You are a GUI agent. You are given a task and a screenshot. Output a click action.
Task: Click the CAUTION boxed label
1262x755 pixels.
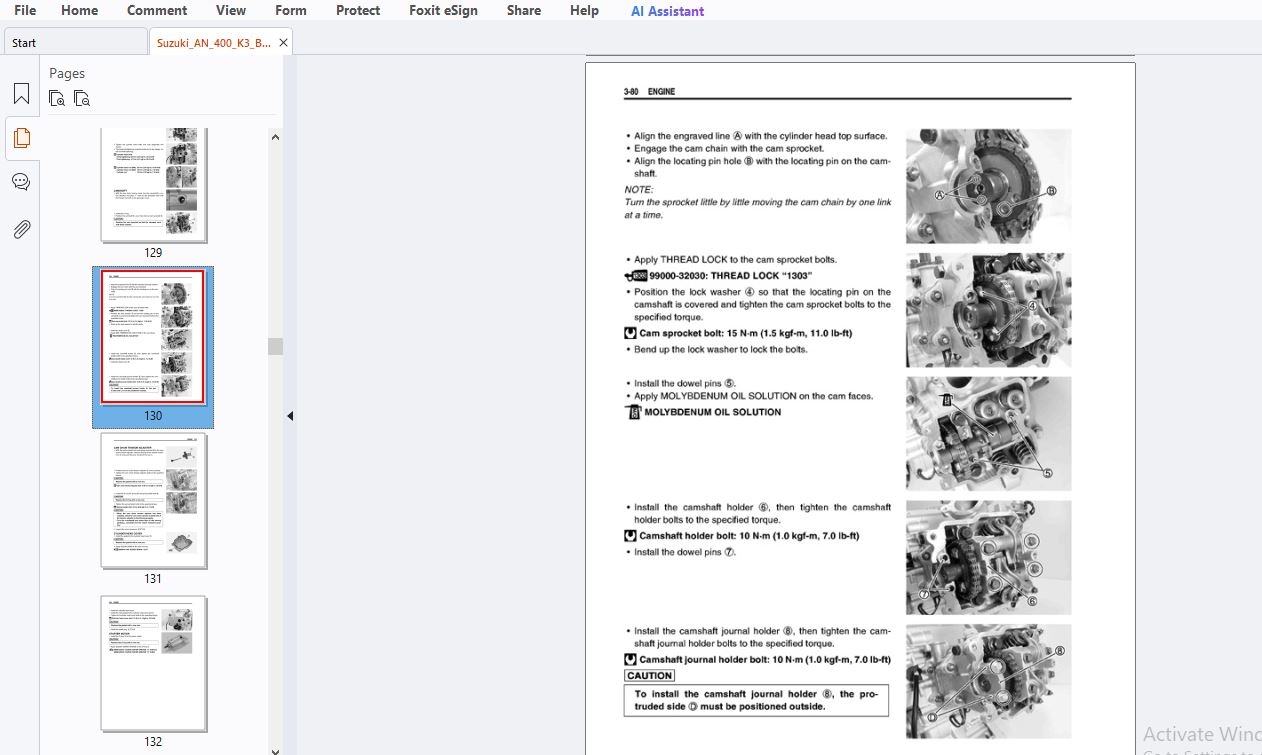[649, 676]
